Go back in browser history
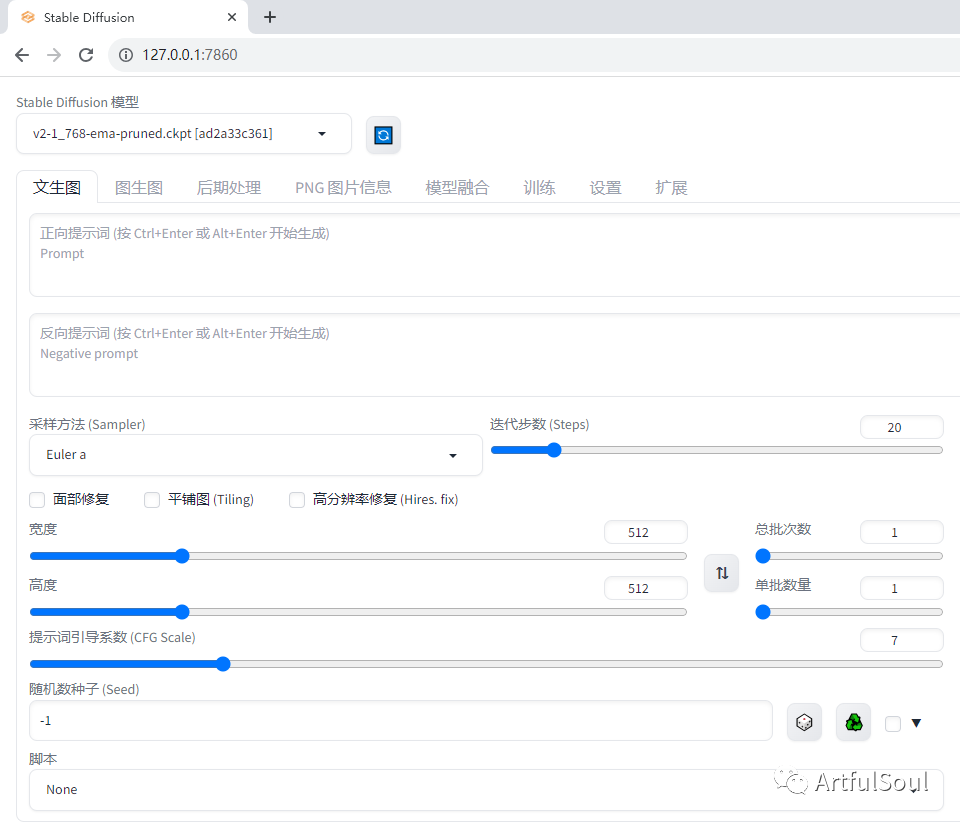 coord(22,55)
